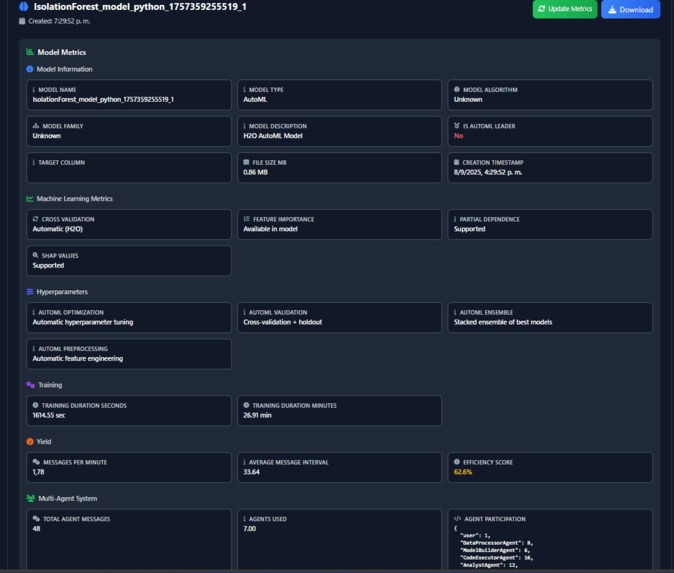
Task: Click the Feature Importance list icon
Action: (x=247, y=219)
